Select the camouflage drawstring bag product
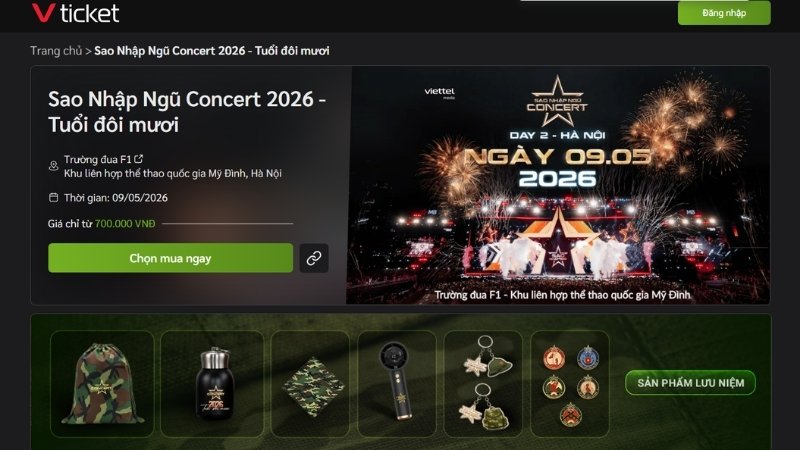The image size is (800, 450). [x=102, y=384]
